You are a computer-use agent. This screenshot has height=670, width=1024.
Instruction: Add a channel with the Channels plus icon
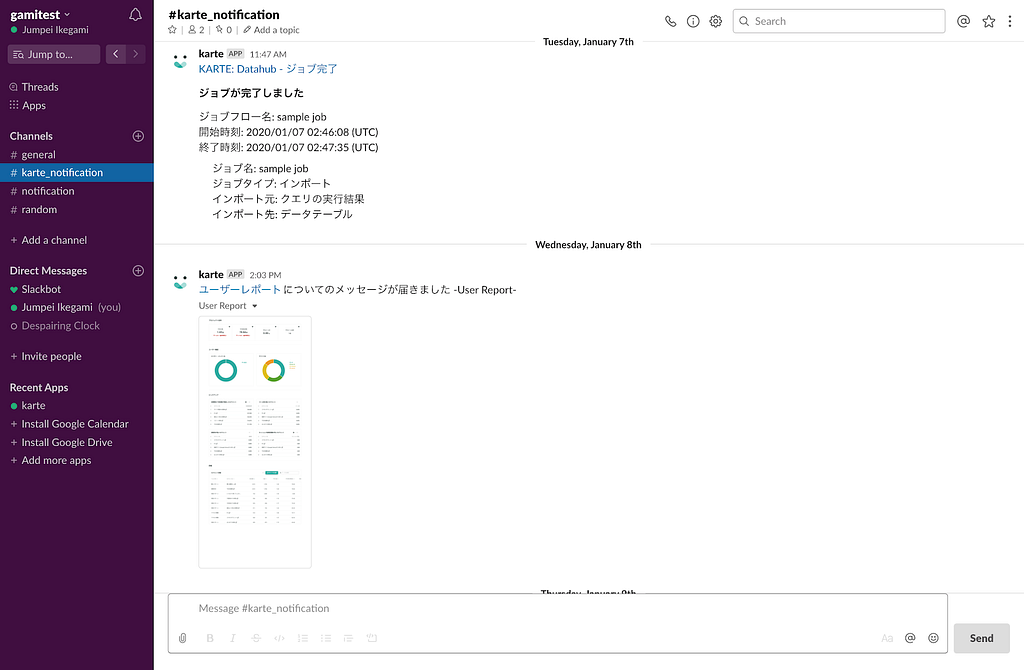(138, 136)
